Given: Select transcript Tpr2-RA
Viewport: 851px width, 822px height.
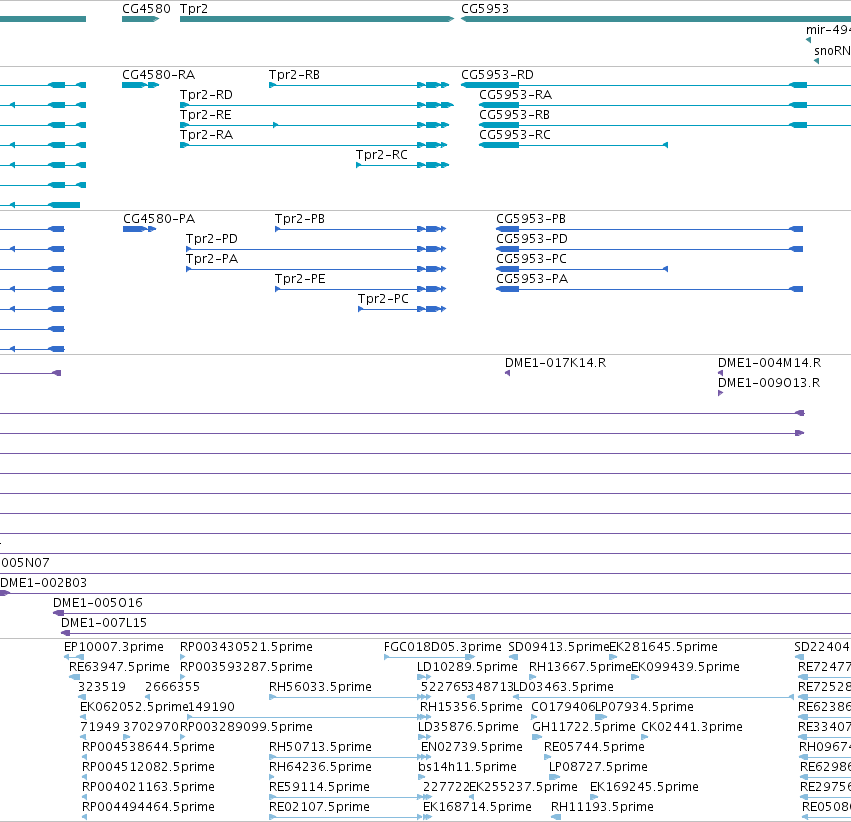Looking at the screenshot, I should (206, 135).
